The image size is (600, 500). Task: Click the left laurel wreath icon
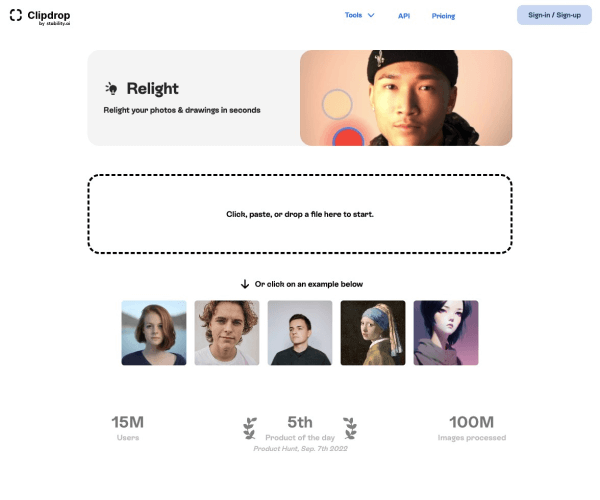click(250, 428)
